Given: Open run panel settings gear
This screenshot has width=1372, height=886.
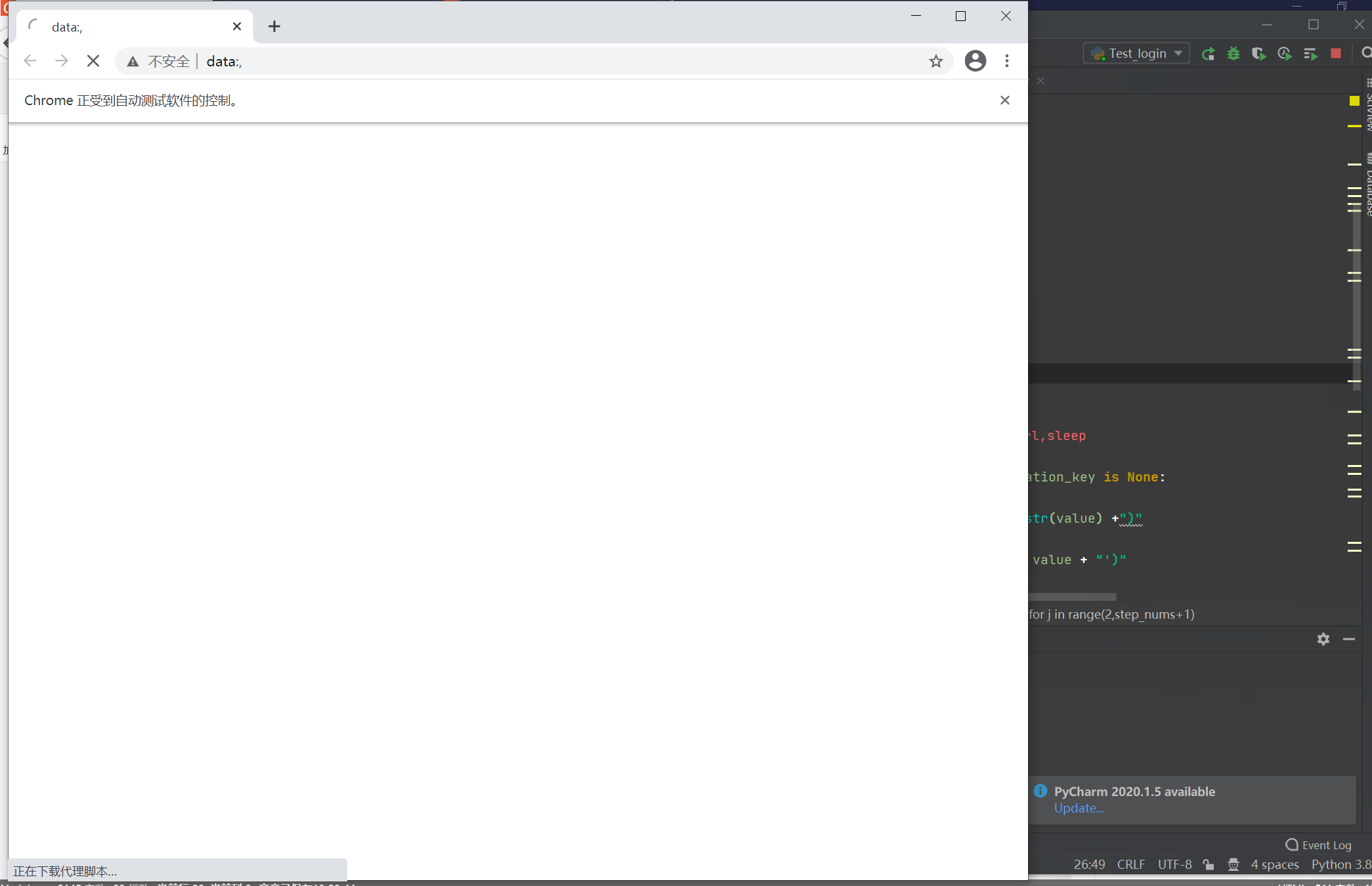Looking at the screenshot, I should pos(1323,639).
